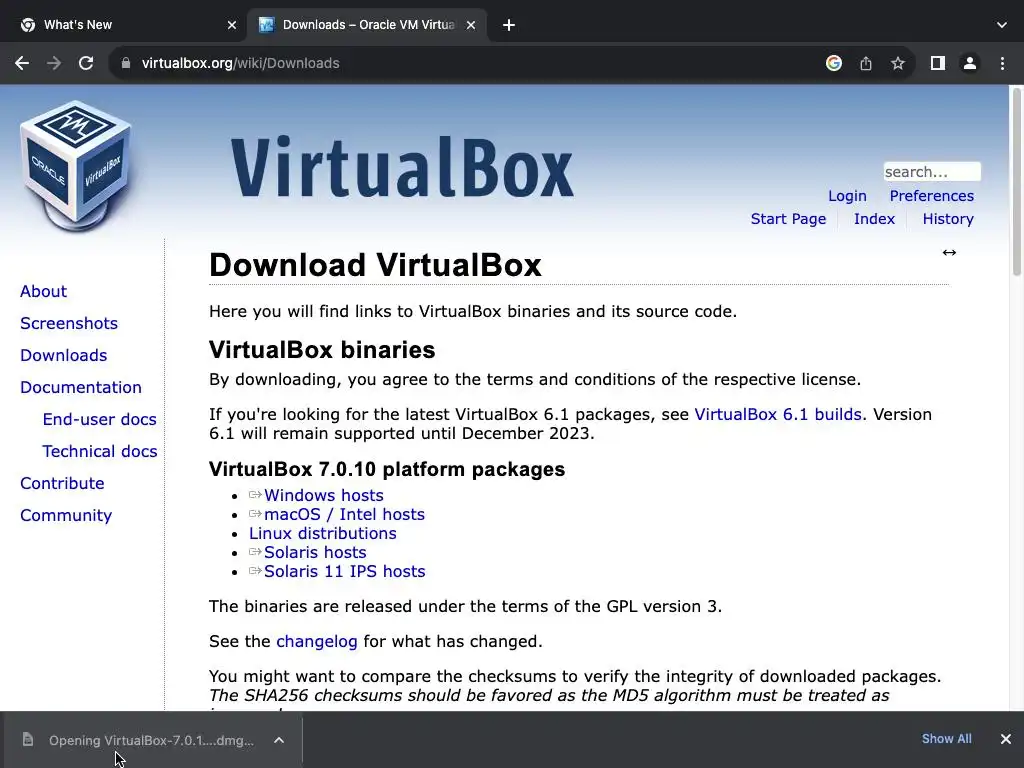Open the Chrome three-dot menu
This screenshot has height=768, width=1024.
coord(1002,63)
